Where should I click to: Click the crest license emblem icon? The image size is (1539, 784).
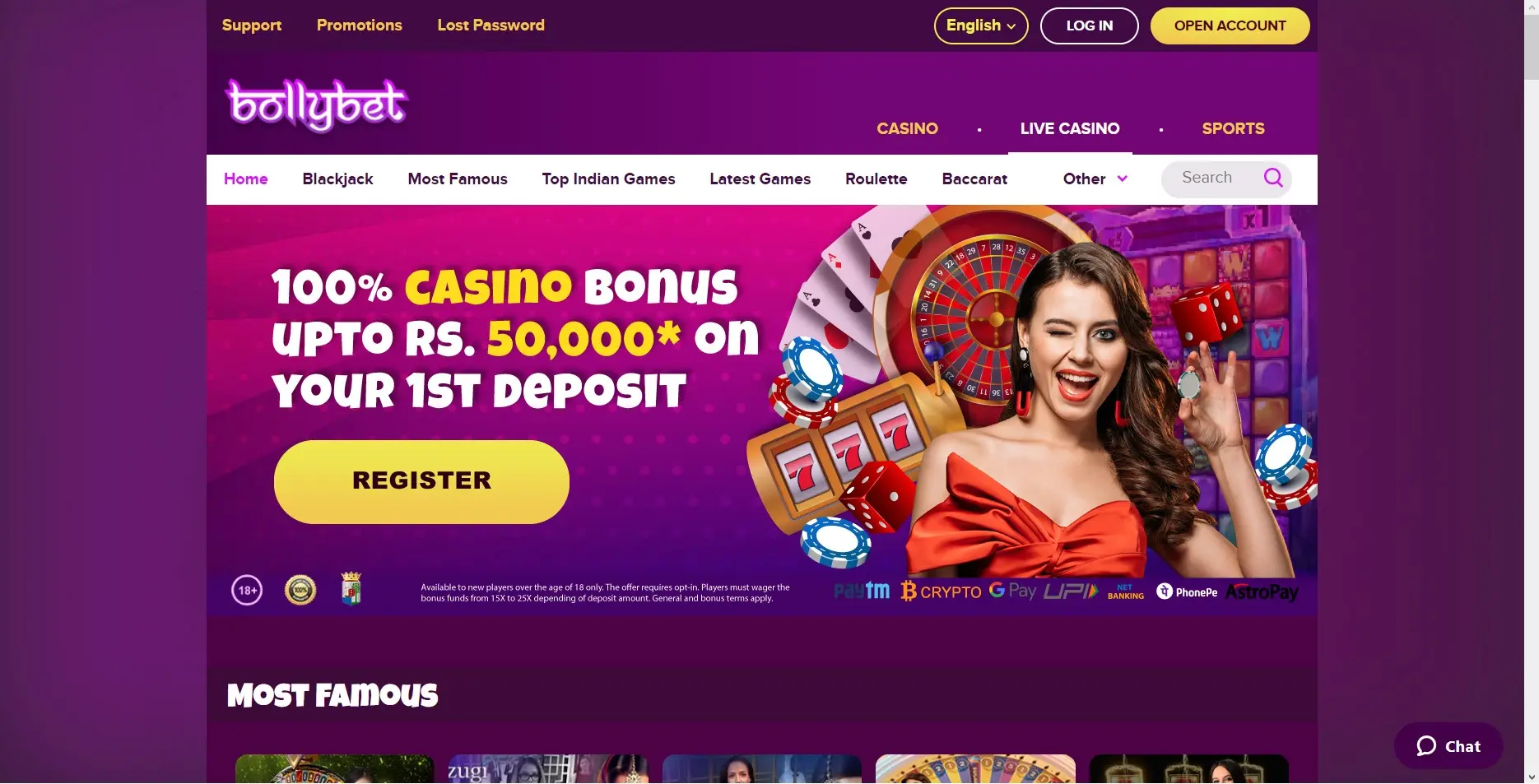click(x=351, y=589)
